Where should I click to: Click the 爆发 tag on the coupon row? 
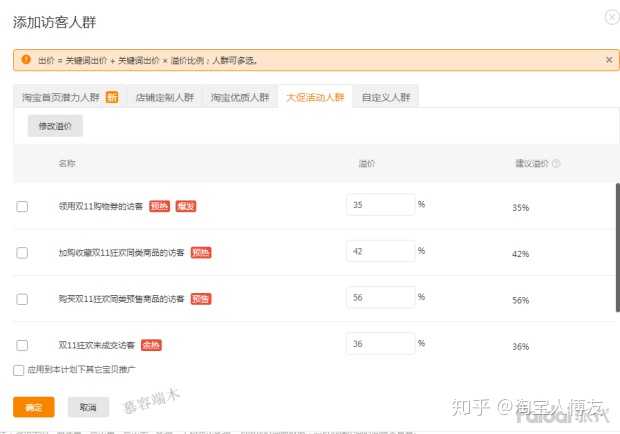(x=185, y=207)
